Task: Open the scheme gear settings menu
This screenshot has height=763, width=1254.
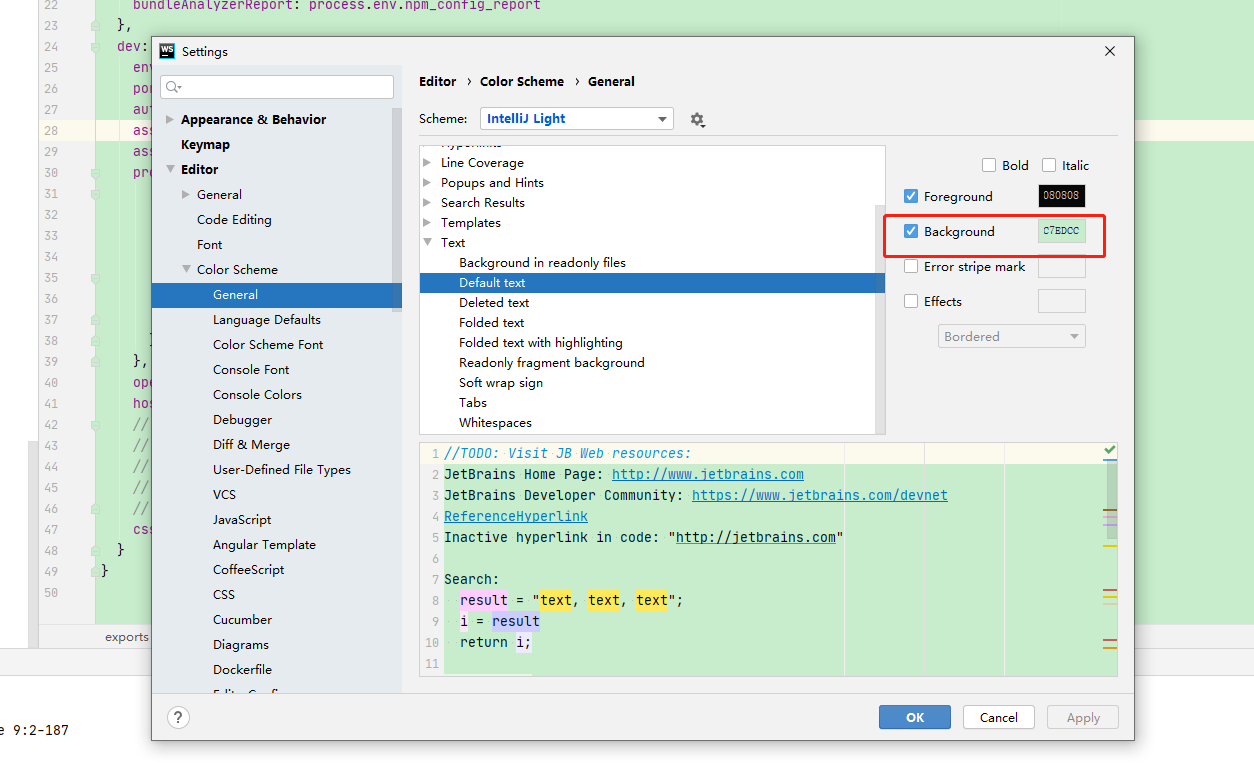Action: click(x=697, y=118)
